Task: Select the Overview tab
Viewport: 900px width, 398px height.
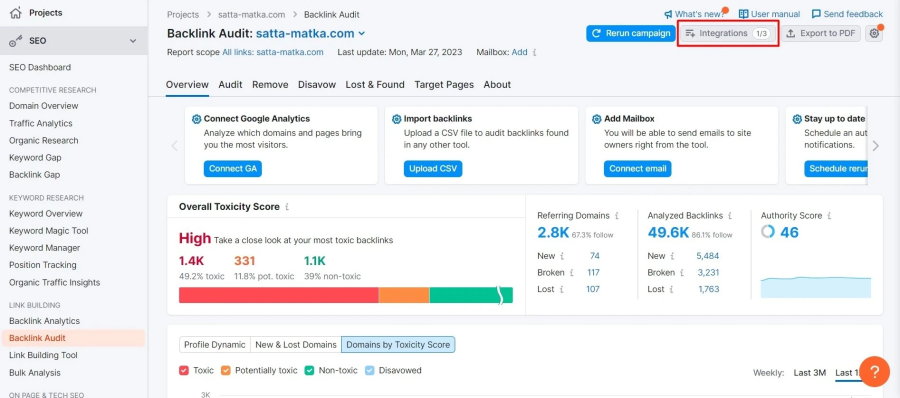Action: pyautogui.click(x=187, y=84)
